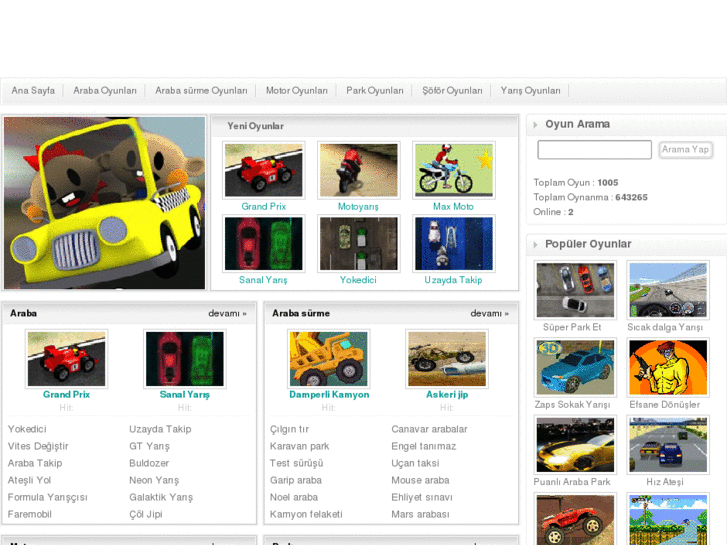Open Çöl Jipi link
The width and height of the screenshot is (727, 545).
pos(146,514)
